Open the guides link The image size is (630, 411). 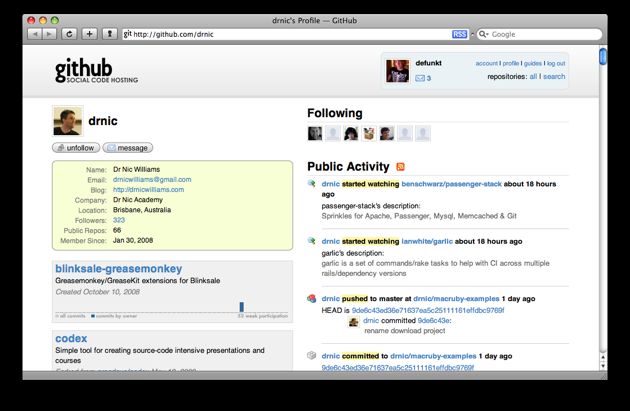[533, 63]
